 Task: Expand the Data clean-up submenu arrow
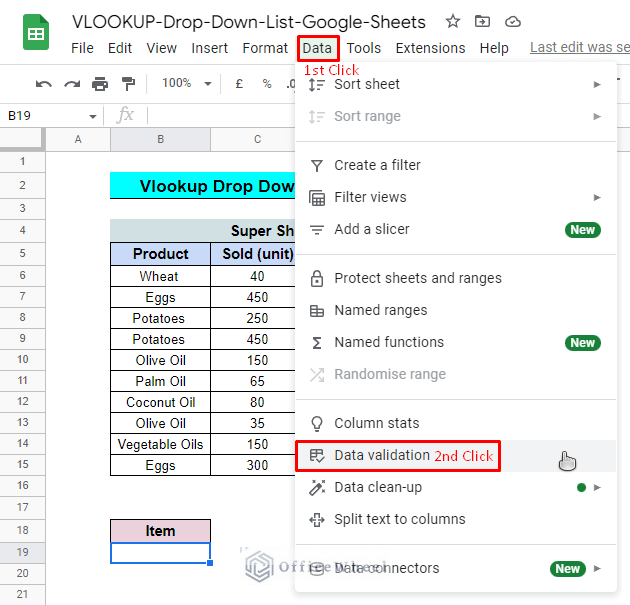point(597,488)
